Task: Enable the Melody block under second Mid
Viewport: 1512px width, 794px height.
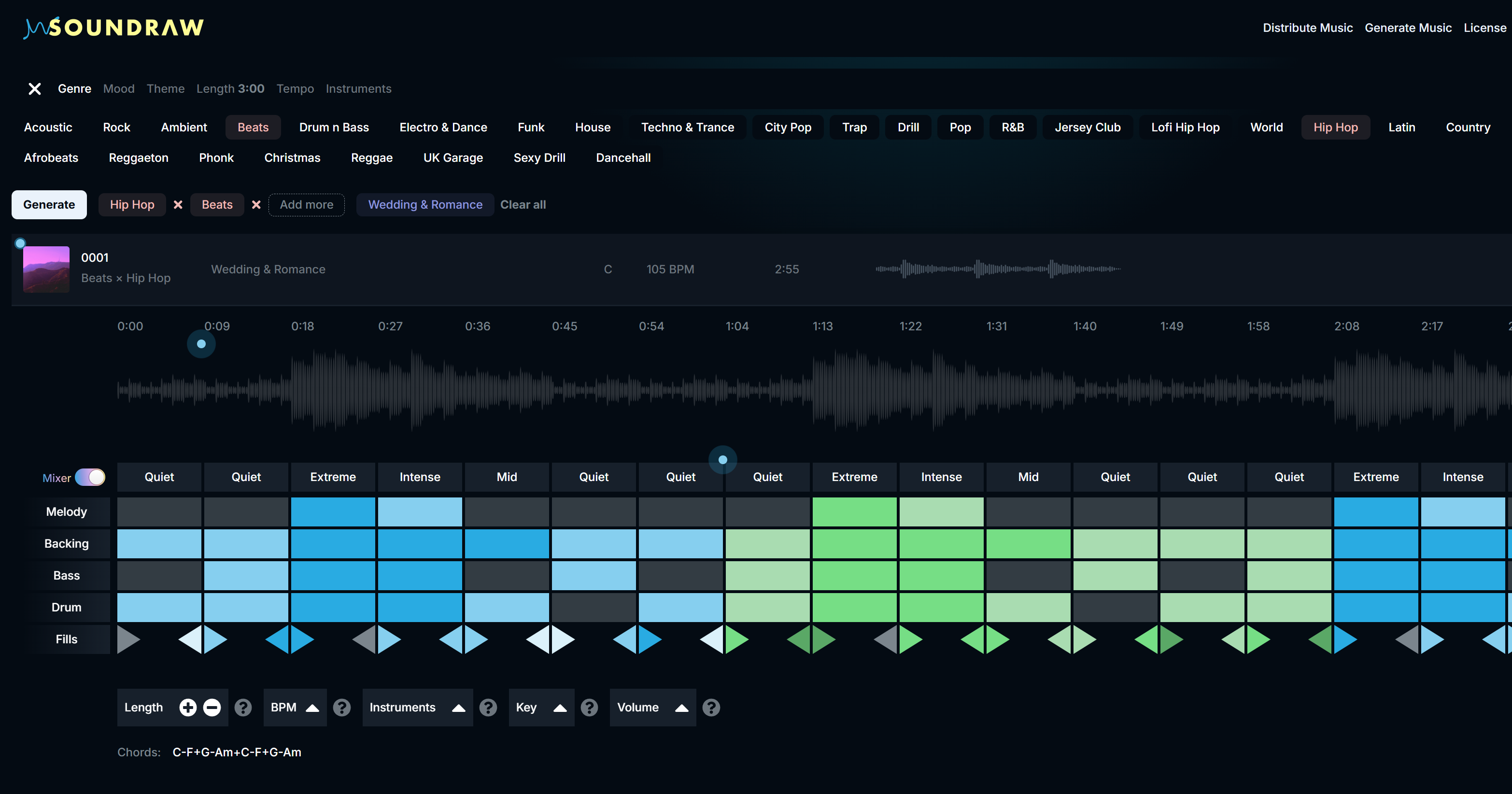Action: [x=1028, y=512]
